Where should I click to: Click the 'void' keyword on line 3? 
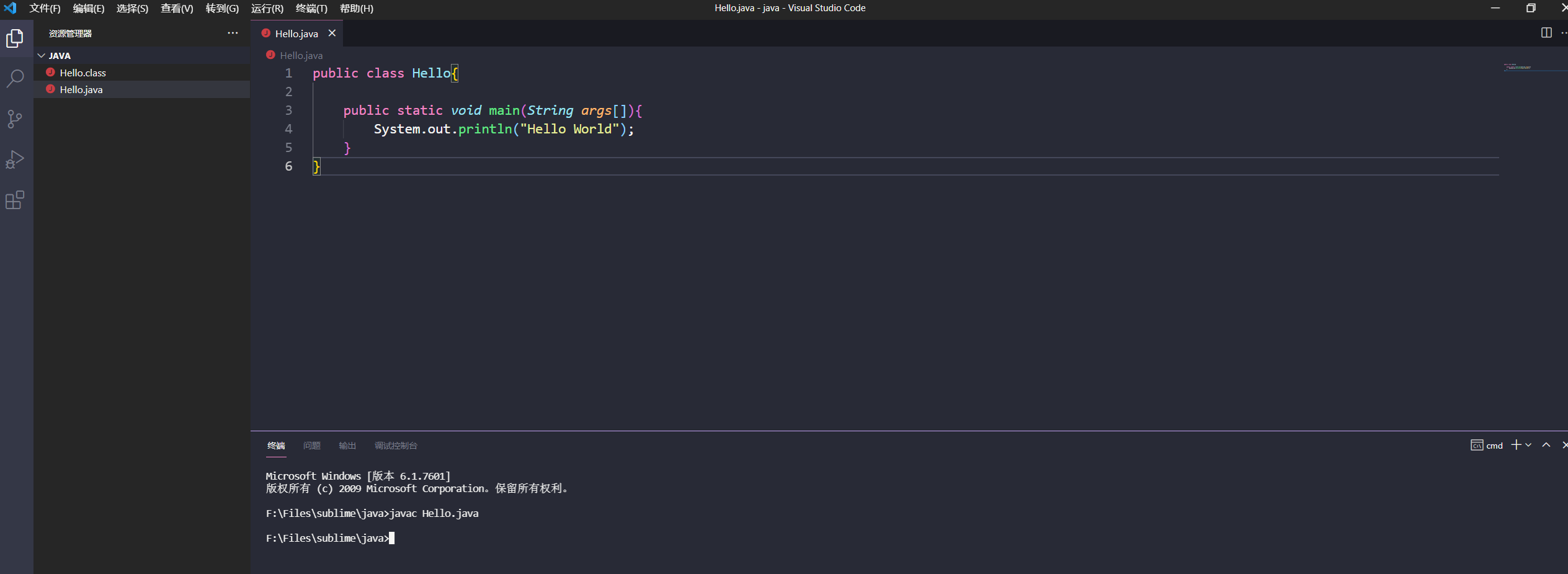pos(466,110)
